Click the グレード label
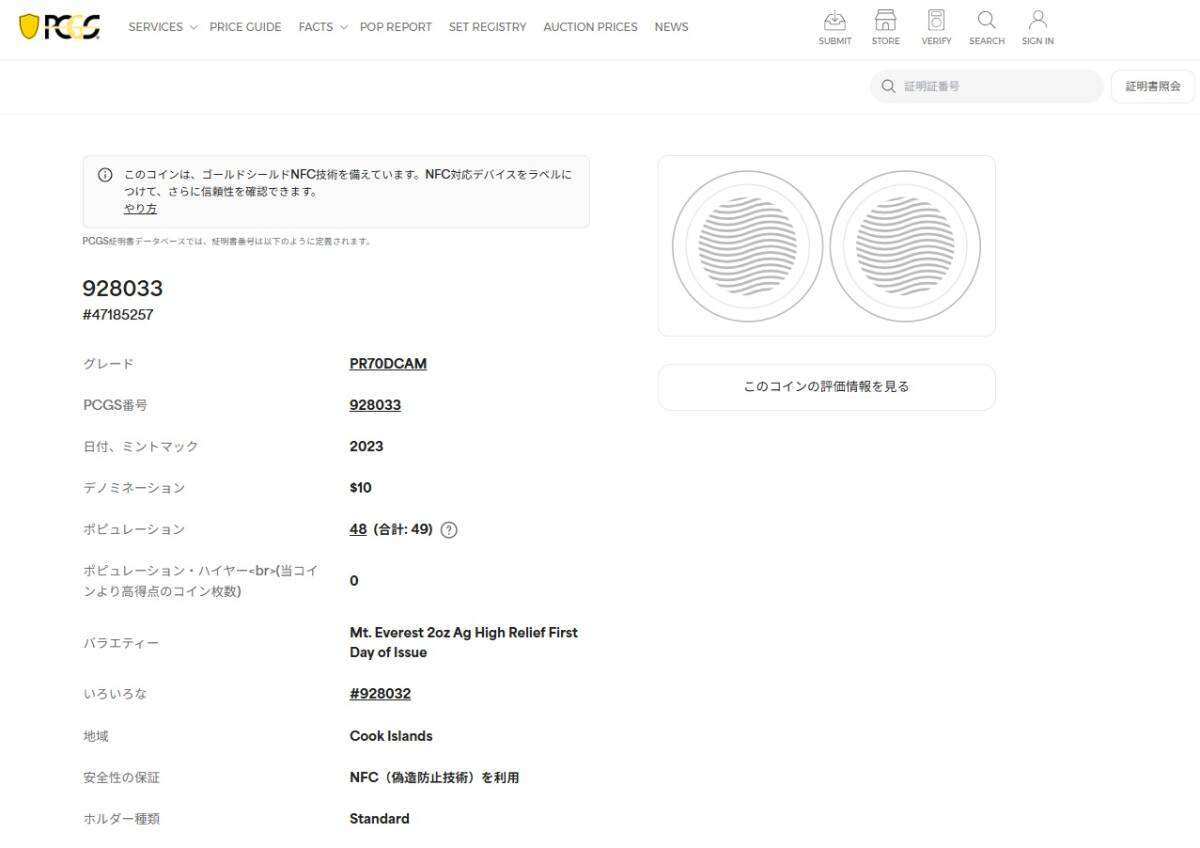The height and width of the screenshot is (848, 1200). click(x=108, y=364)
